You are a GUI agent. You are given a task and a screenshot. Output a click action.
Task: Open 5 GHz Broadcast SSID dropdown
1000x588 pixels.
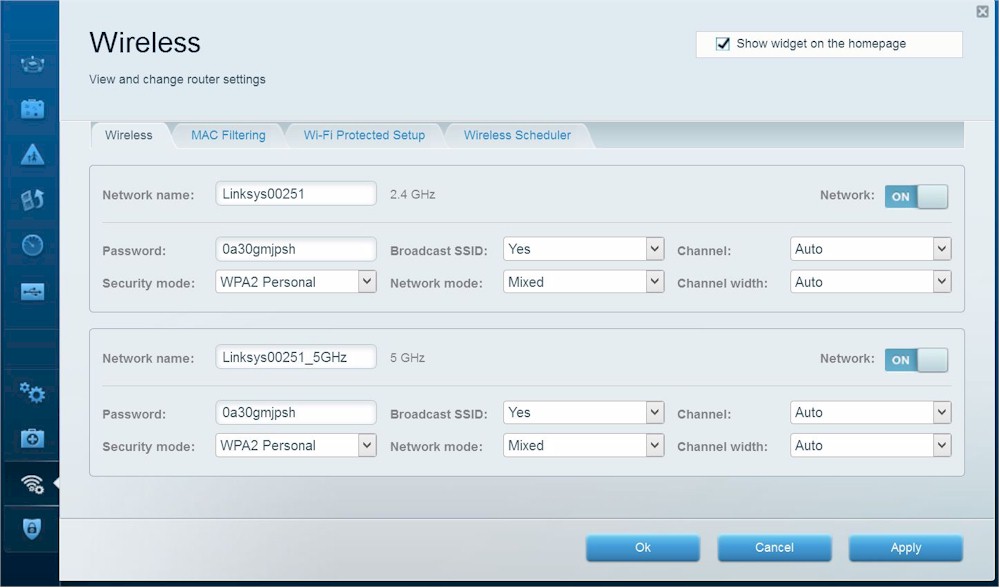[x=584, y=412]
